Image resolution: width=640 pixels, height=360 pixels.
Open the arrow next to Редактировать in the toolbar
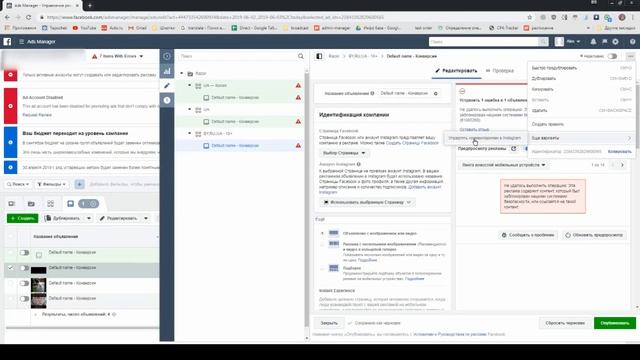coord(146,218)
